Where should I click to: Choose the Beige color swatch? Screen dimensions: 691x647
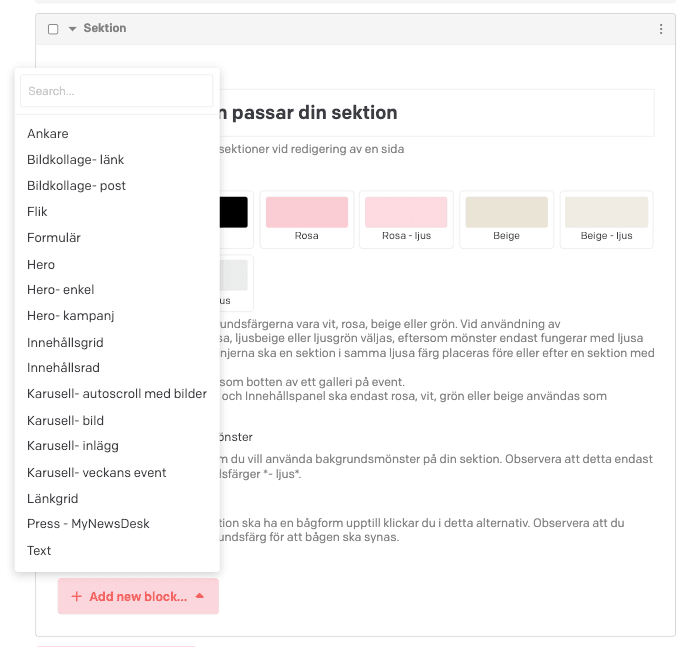[506, 219]
